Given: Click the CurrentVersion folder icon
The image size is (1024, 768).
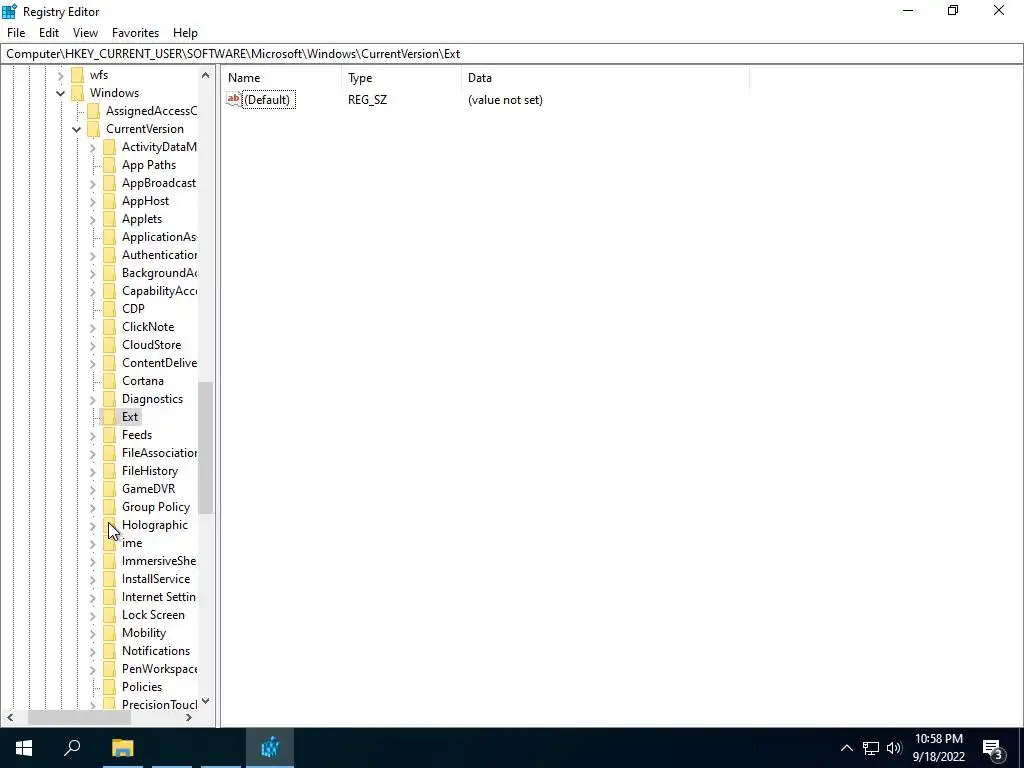Looking at the screenshot, I should (93, 129).
